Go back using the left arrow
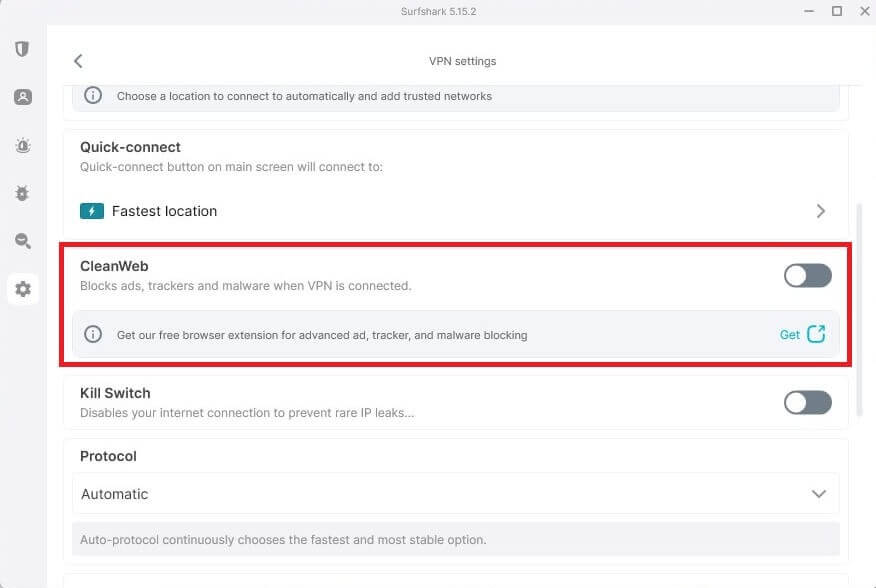The image size is (876, 588). point(78,60)
